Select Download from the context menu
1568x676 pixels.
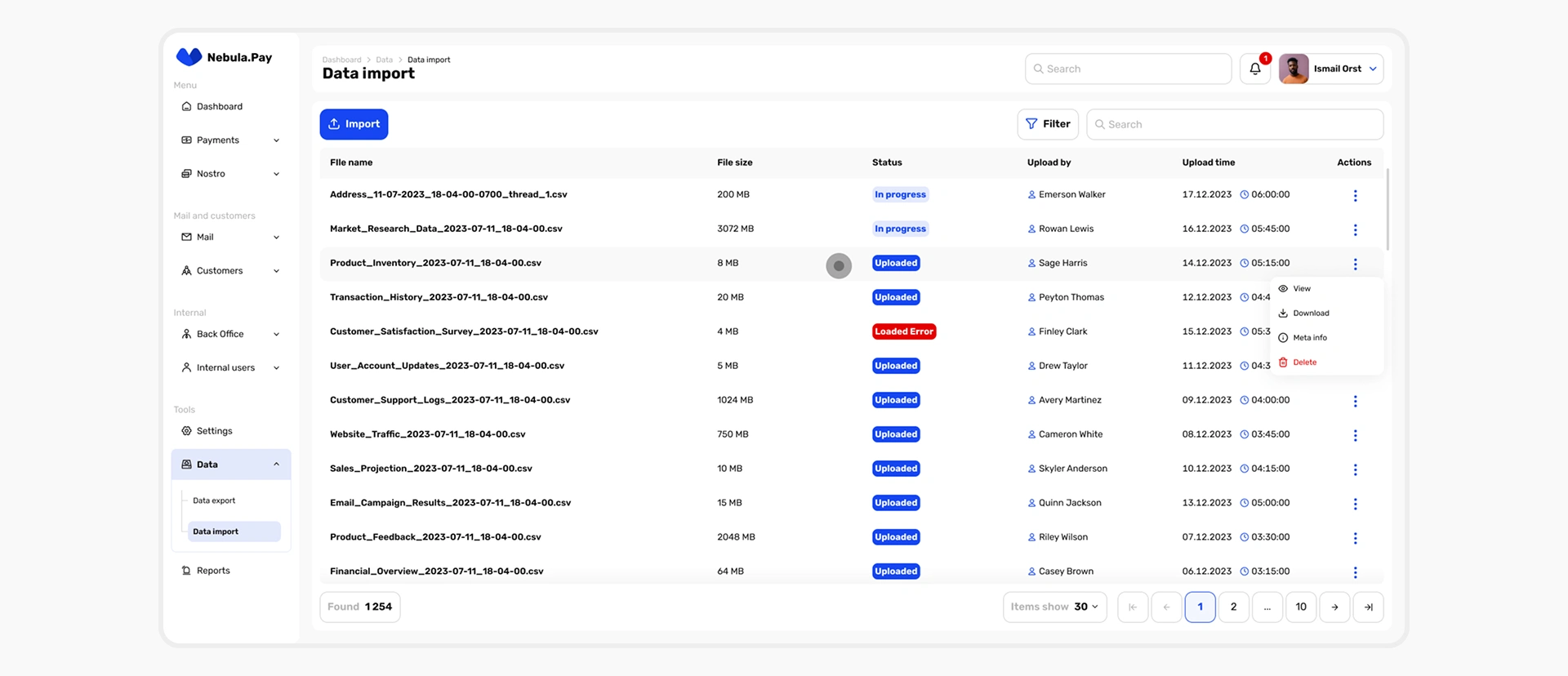[1311, 314]
